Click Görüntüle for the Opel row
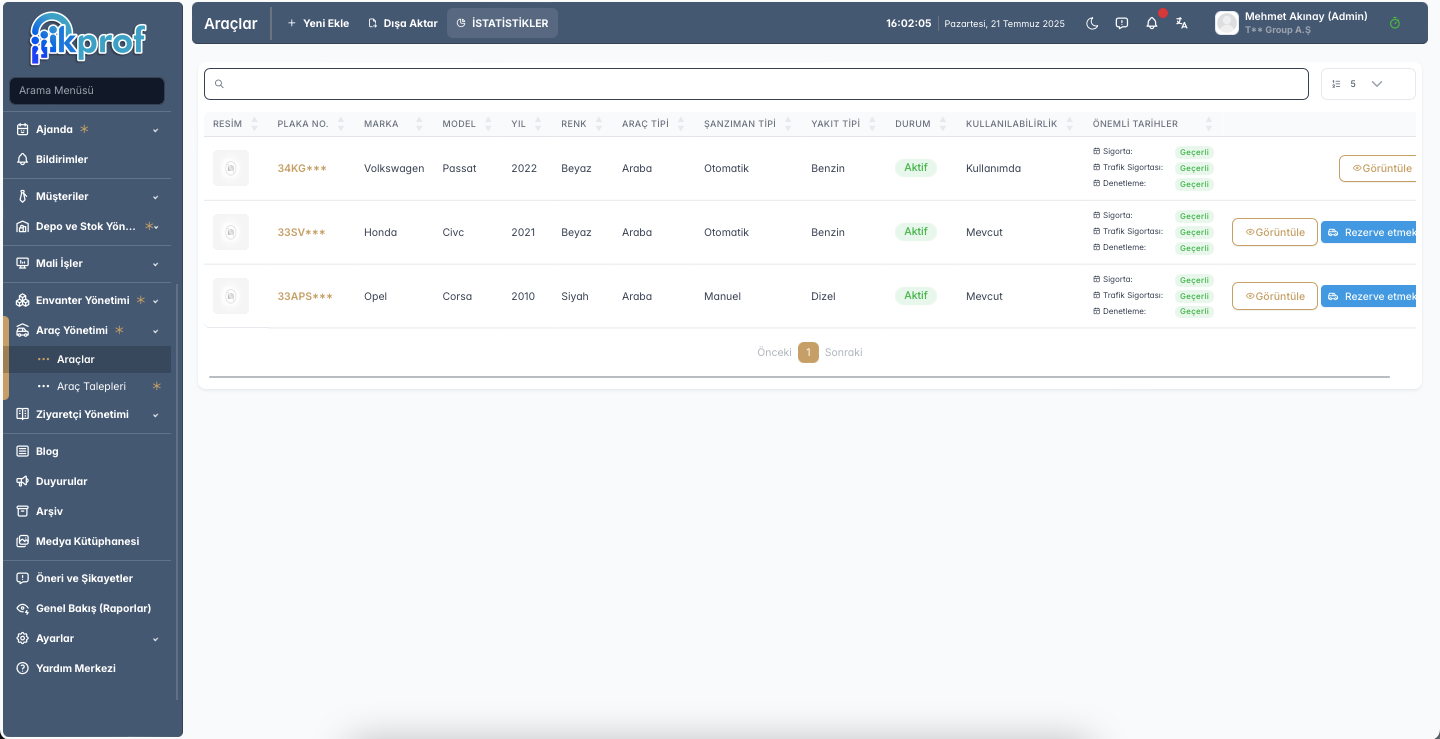Viewport: 1440px width, 739px height. pyautogui.click(x=1275, y=296)
